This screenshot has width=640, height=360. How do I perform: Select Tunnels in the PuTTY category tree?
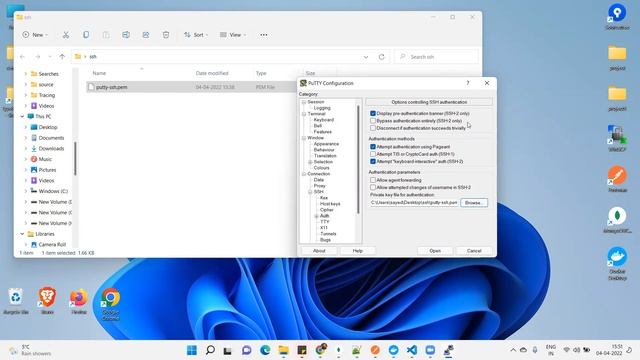[x=328, y=234]
